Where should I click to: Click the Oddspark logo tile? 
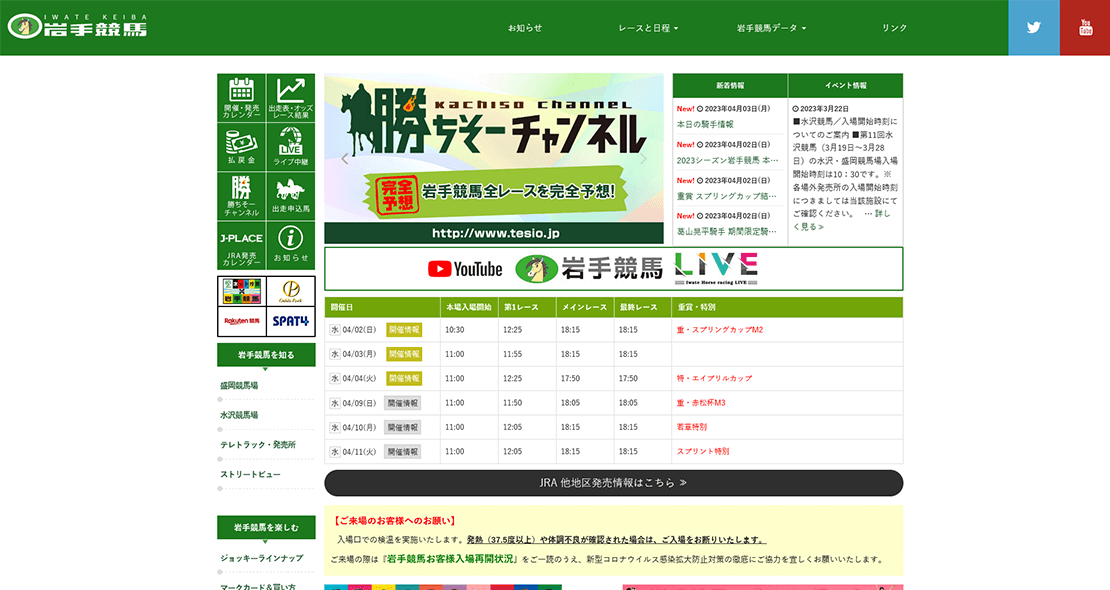click(291, 291)
